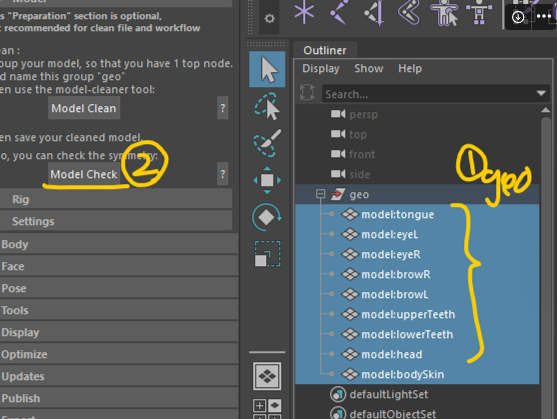Image resolution: width=557 pixels, height=419 pixels.
Task: Activate the Rotate tool
Action: coord(267,217)
